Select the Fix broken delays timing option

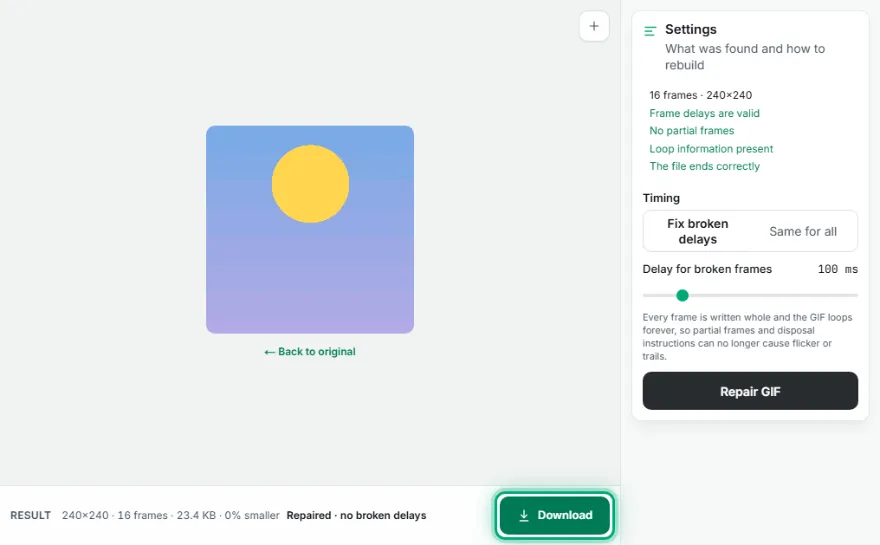(x=697, y=231)
